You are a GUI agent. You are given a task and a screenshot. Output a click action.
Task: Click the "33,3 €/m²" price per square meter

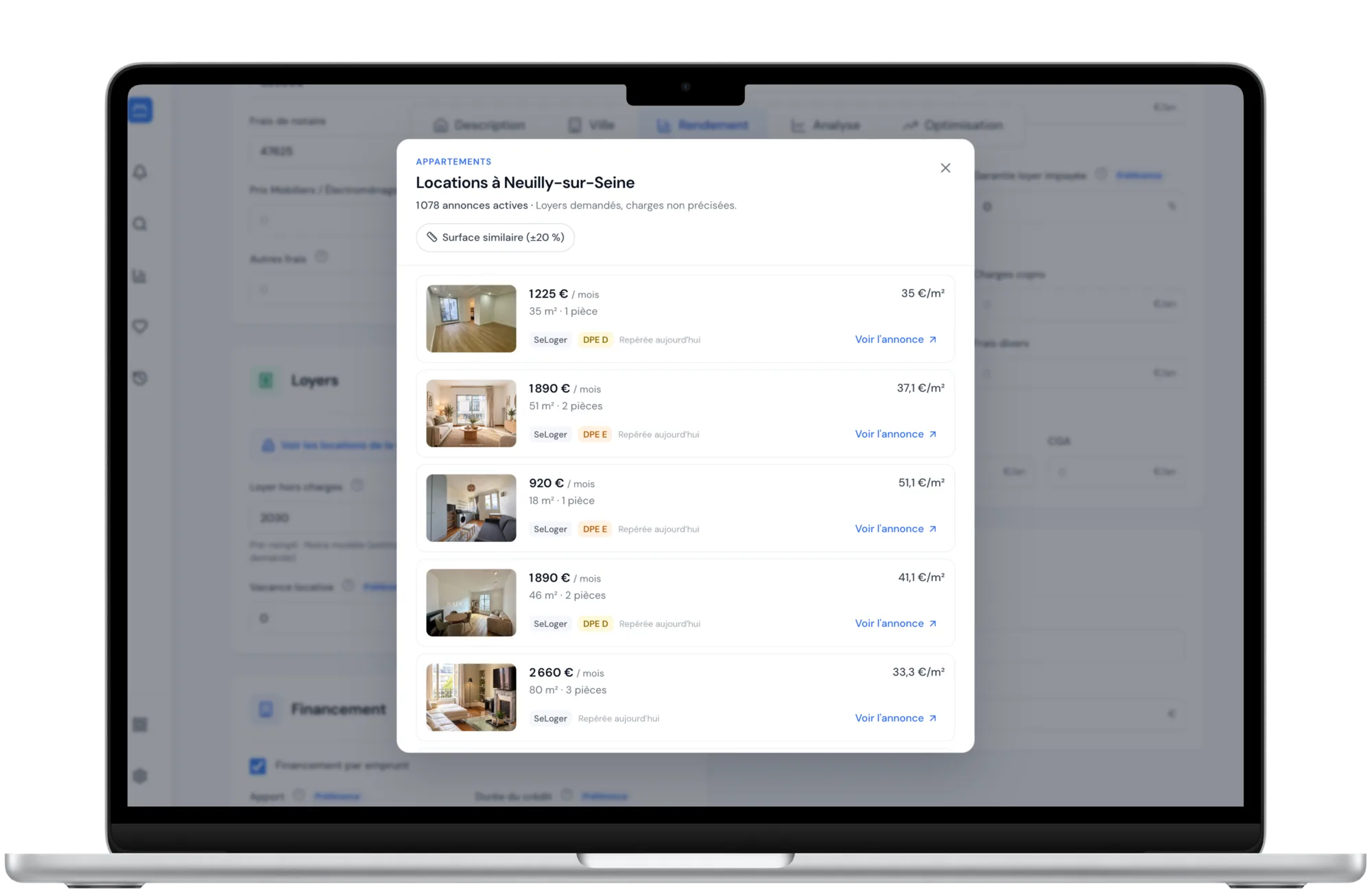point(919,672)
